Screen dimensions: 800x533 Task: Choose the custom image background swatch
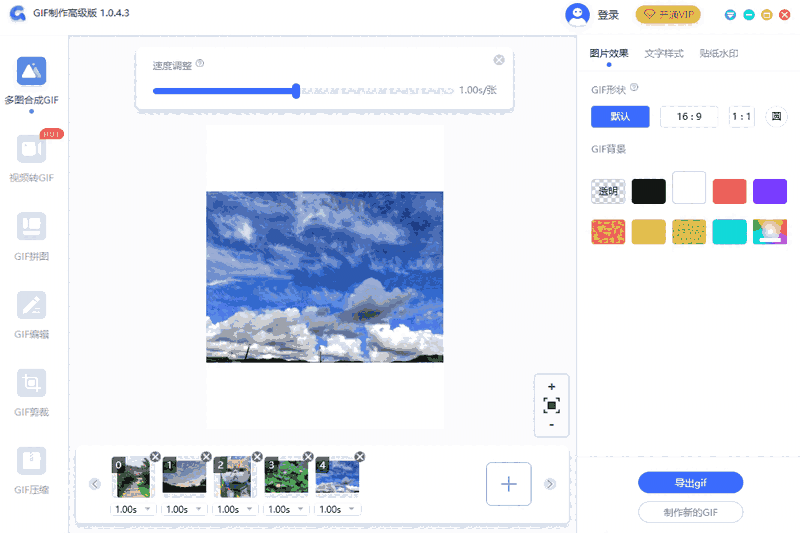[x=770, y=232]
